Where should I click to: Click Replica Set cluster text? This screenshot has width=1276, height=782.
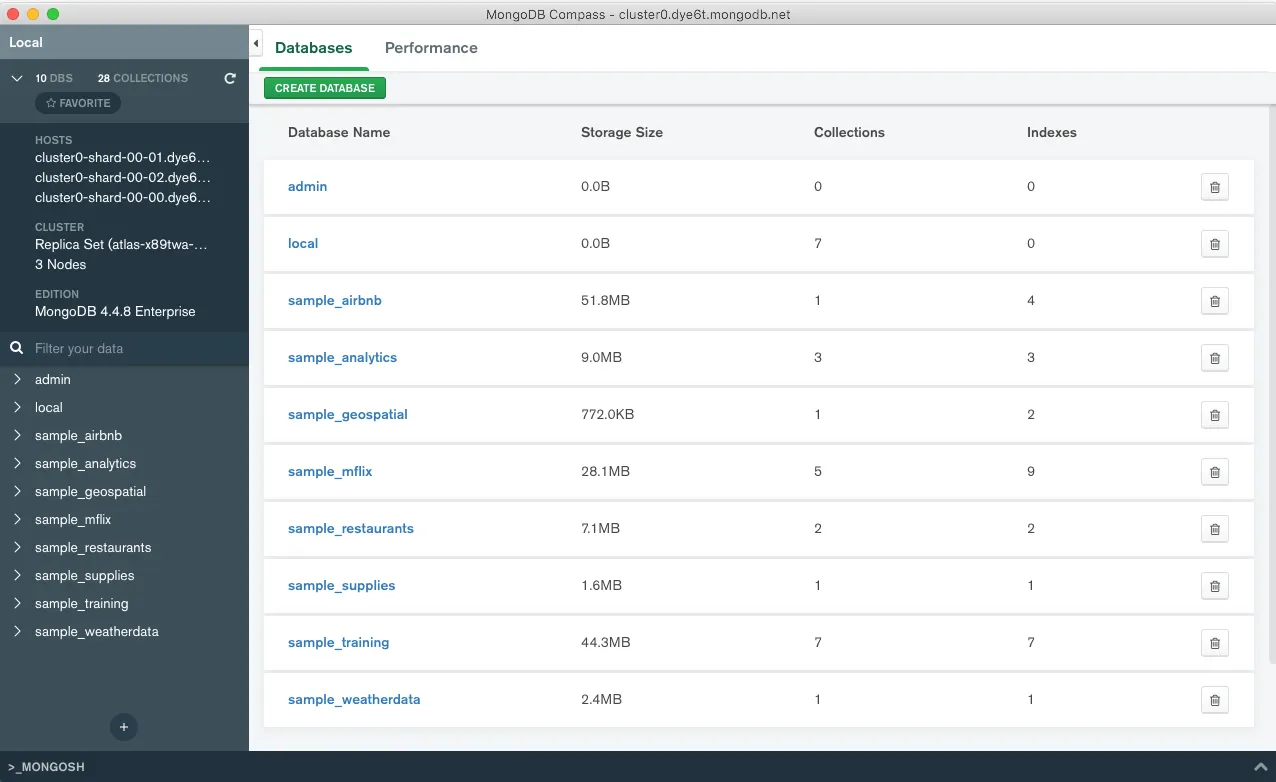click(121, 244)
